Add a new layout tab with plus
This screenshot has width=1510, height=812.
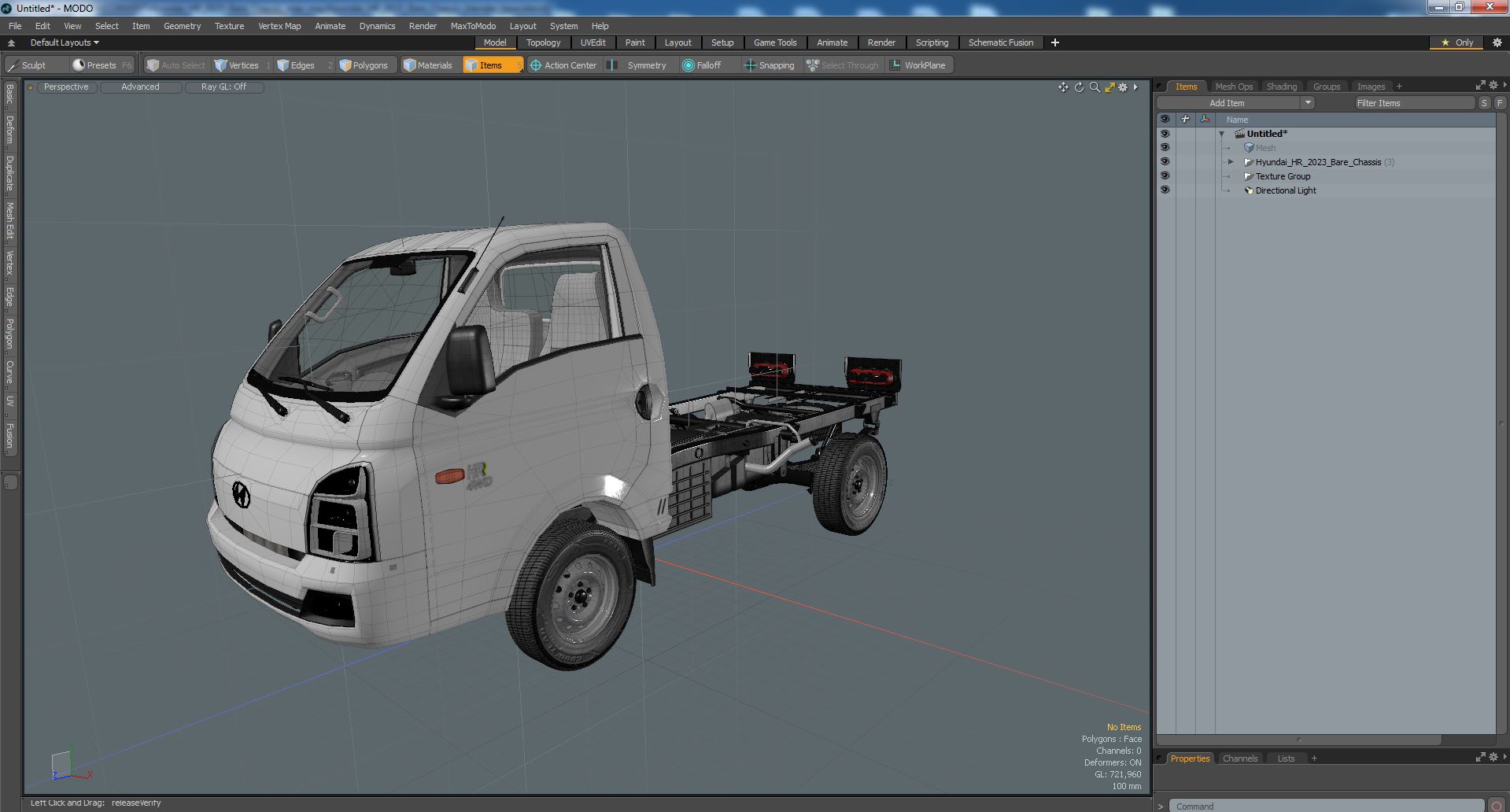click(1055, 42)
